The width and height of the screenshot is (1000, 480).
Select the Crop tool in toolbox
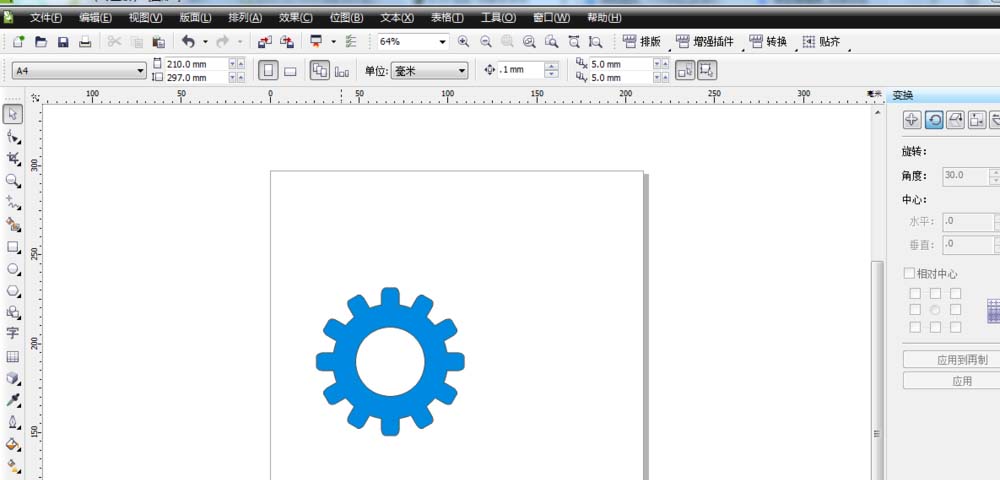point(13,159)
